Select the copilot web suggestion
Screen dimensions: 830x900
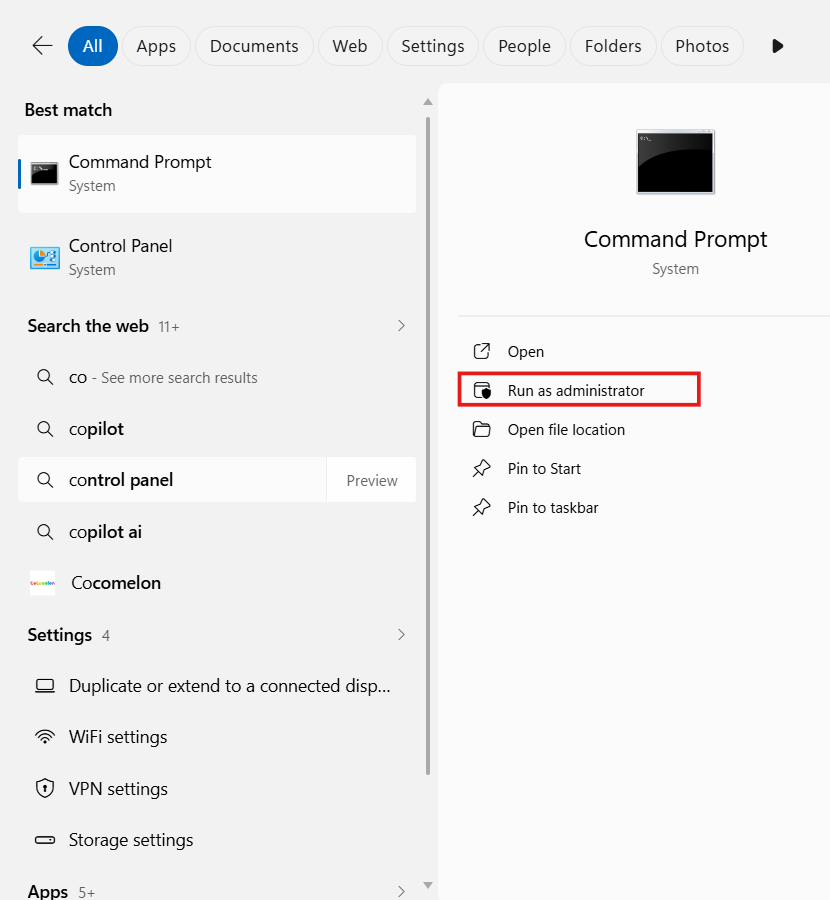217,429
